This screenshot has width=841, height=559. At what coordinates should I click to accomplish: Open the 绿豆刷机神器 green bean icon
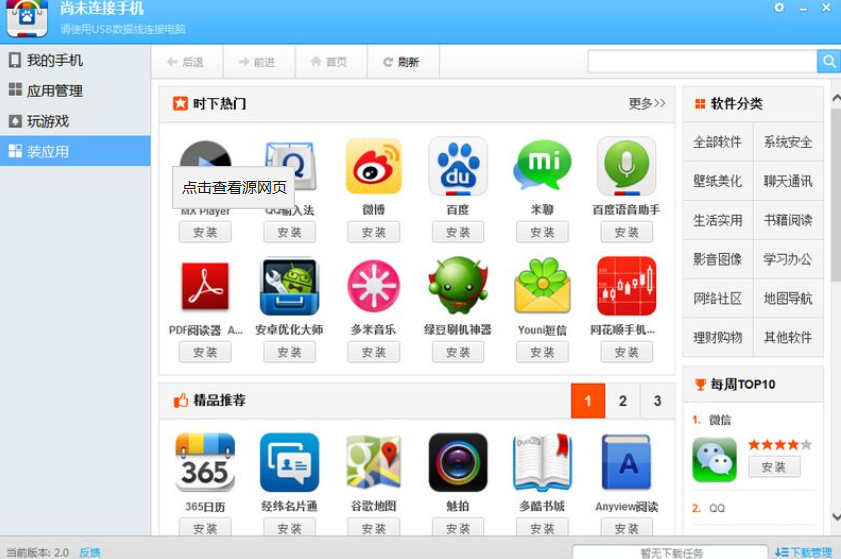pos(458,285)
